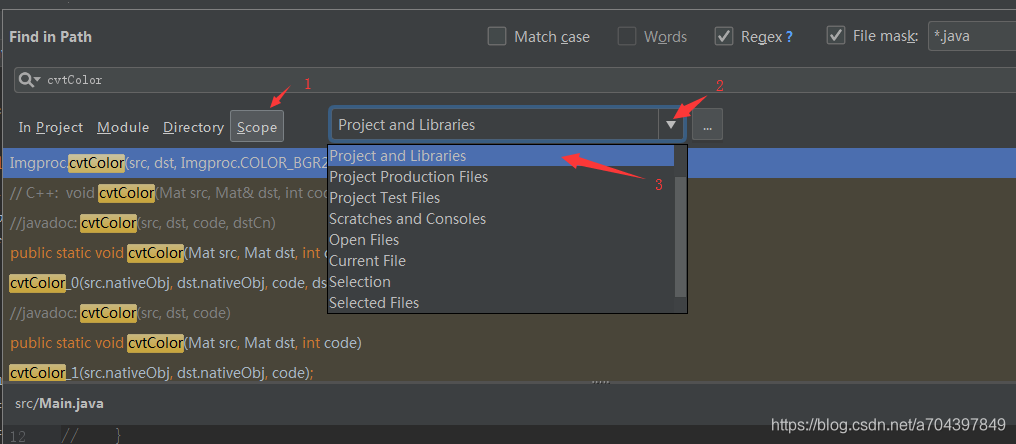Enable Match case checkbox
Viewport: 1016px width, 444px height.
[497, 36]
